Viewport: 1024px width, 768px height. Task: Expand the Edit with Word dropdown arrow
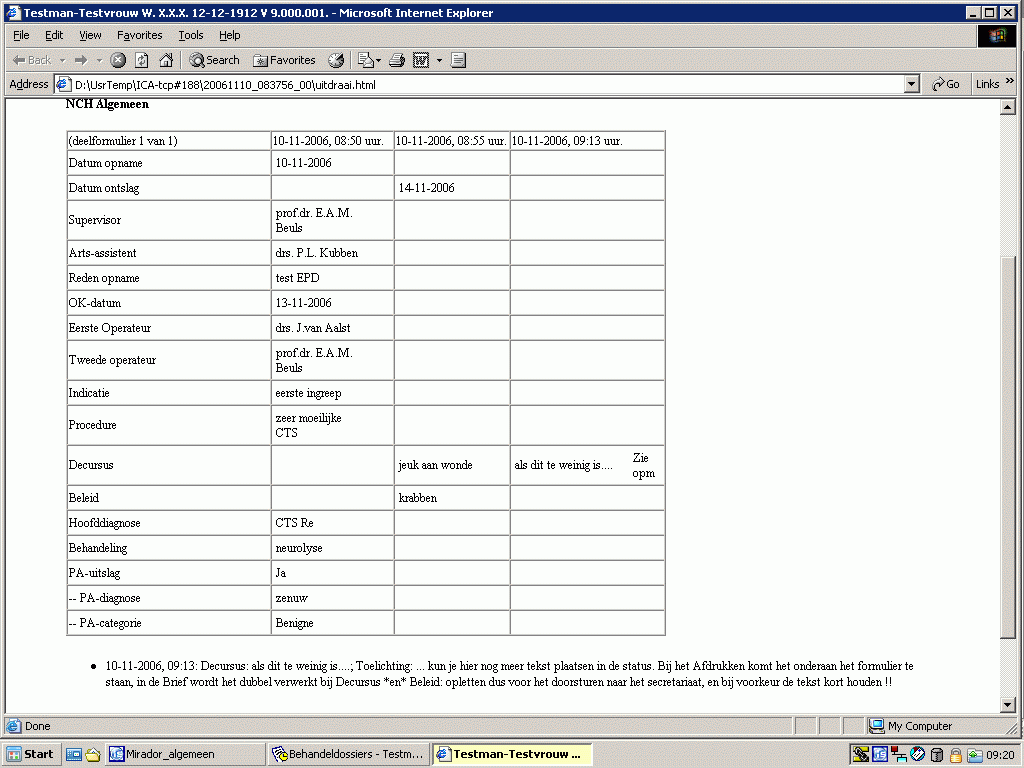[x=439, y=60]
